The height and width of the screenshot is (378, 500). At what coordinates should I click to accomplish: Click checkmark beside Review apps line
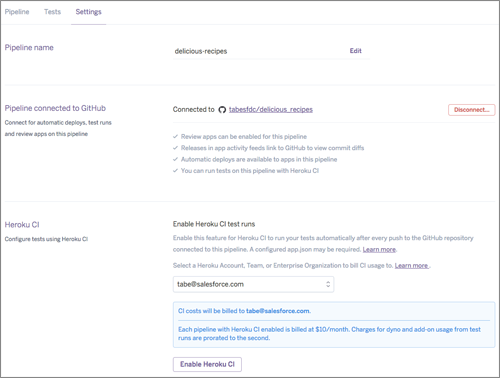click(x=175, y=136)
